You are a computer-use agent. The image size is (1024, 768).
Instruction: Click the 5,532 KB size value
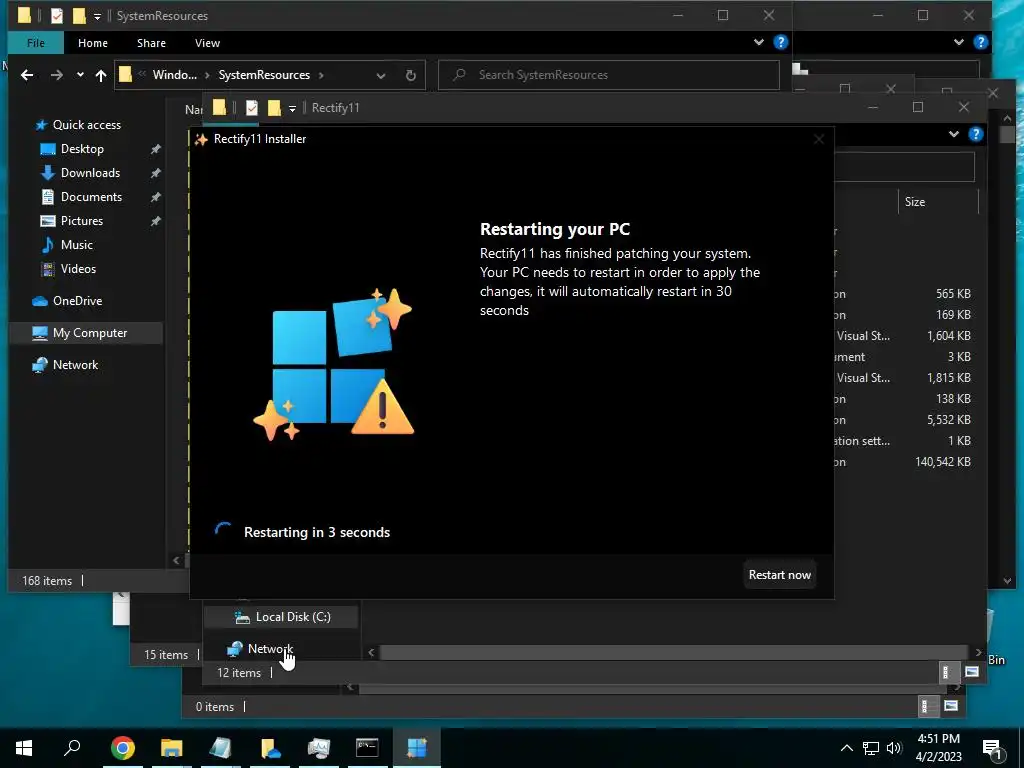[948, 420]
